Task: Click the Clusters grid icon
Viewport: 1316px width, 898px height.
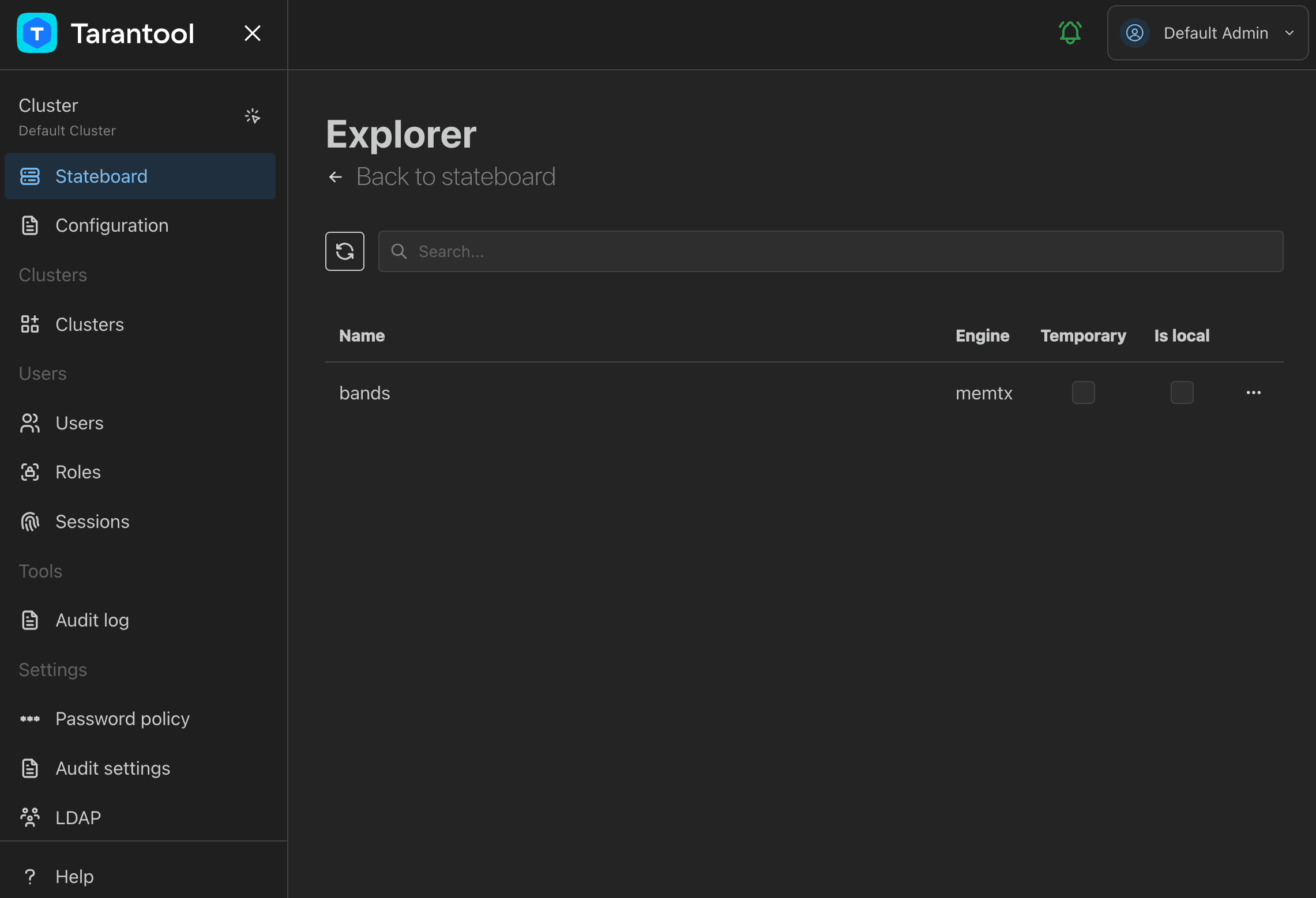Action: (x=30, y=325)
